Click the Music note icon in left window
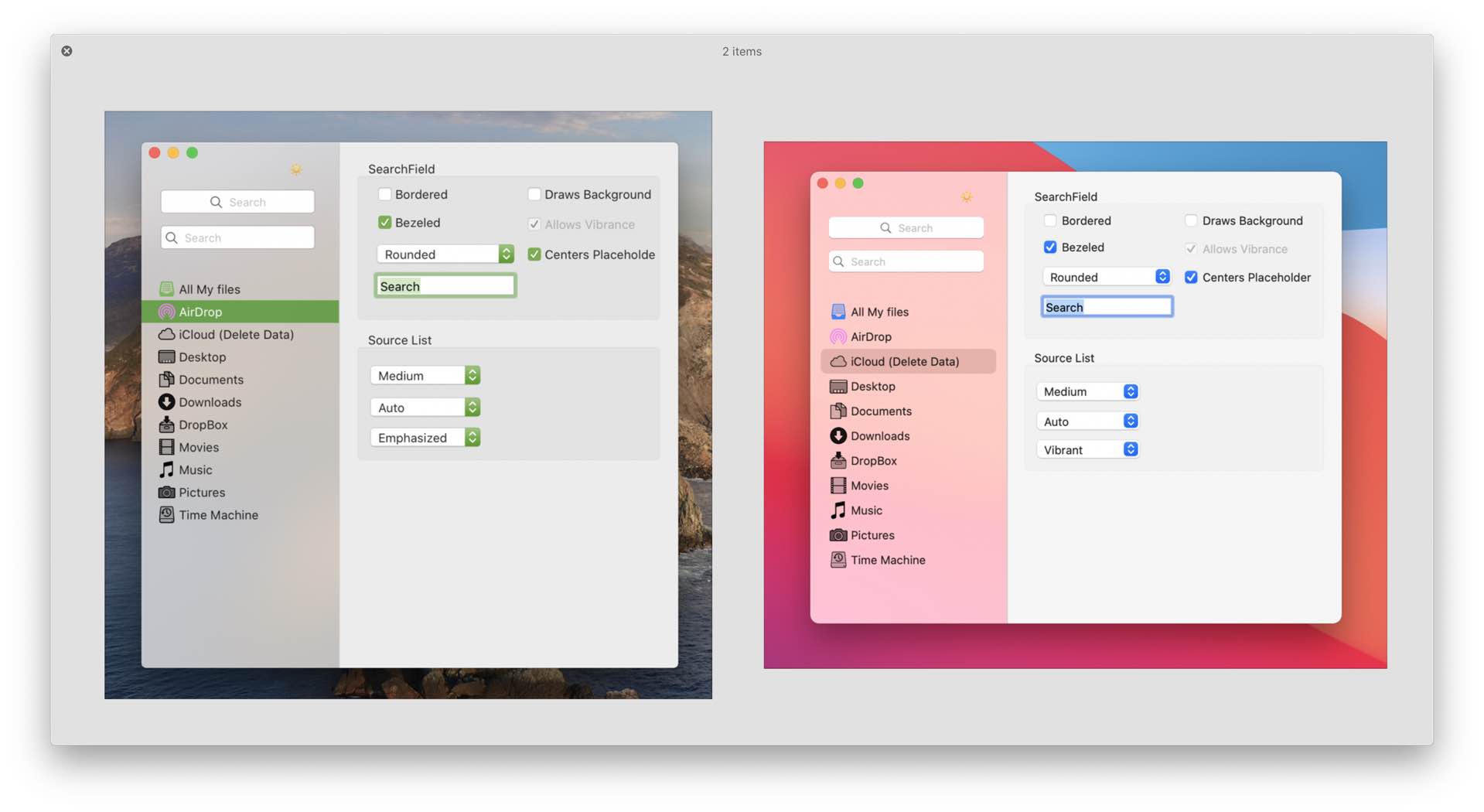Image resolution: width=1484 pixels, height=812 pixels. [x=166, y=469]
